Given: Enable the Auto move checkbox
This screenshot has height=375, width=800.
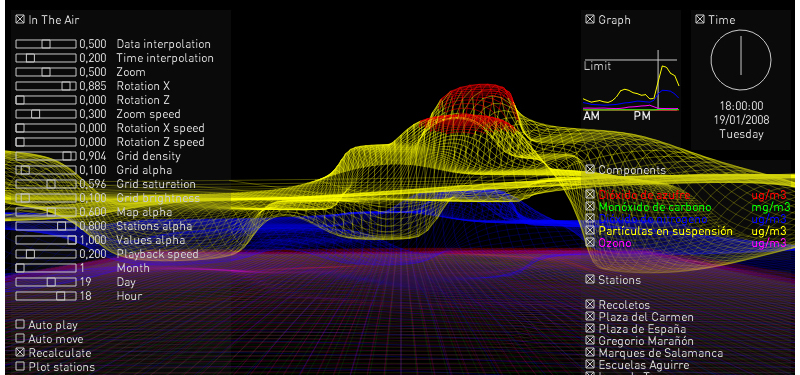Looking at the screenshot, I should click(20, 338).
